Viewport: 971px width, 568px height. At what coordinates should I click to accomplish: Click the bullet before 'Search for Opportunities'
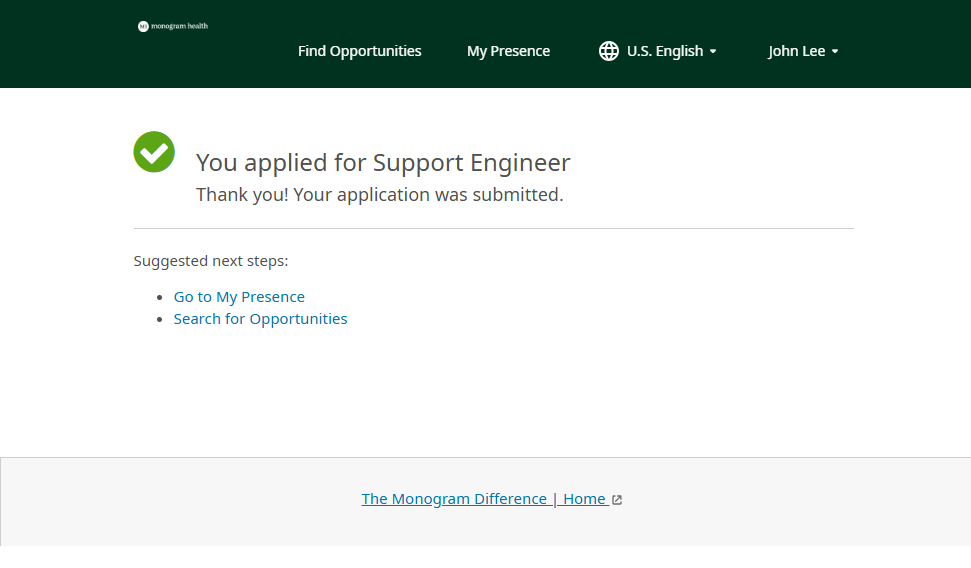pyautogui.click(x=160, y=320)
